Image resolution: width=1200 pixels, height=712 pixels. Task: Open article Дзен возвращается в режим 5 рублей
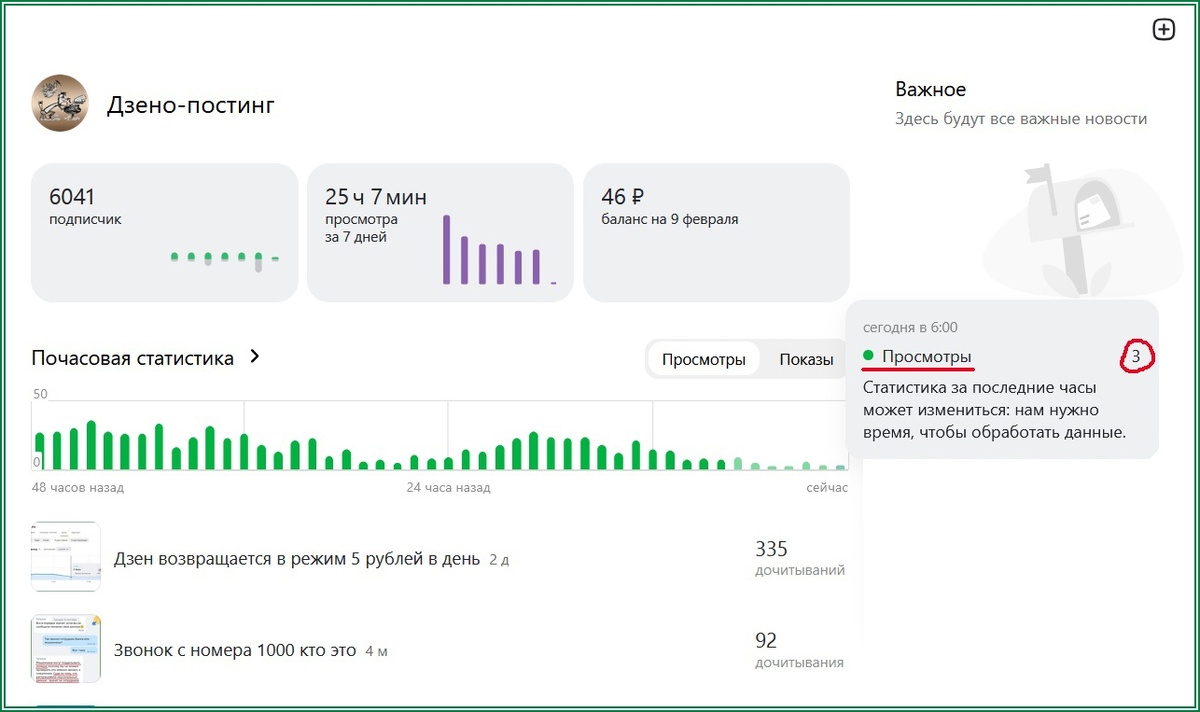pyautogui.click(x=297, y=558)
